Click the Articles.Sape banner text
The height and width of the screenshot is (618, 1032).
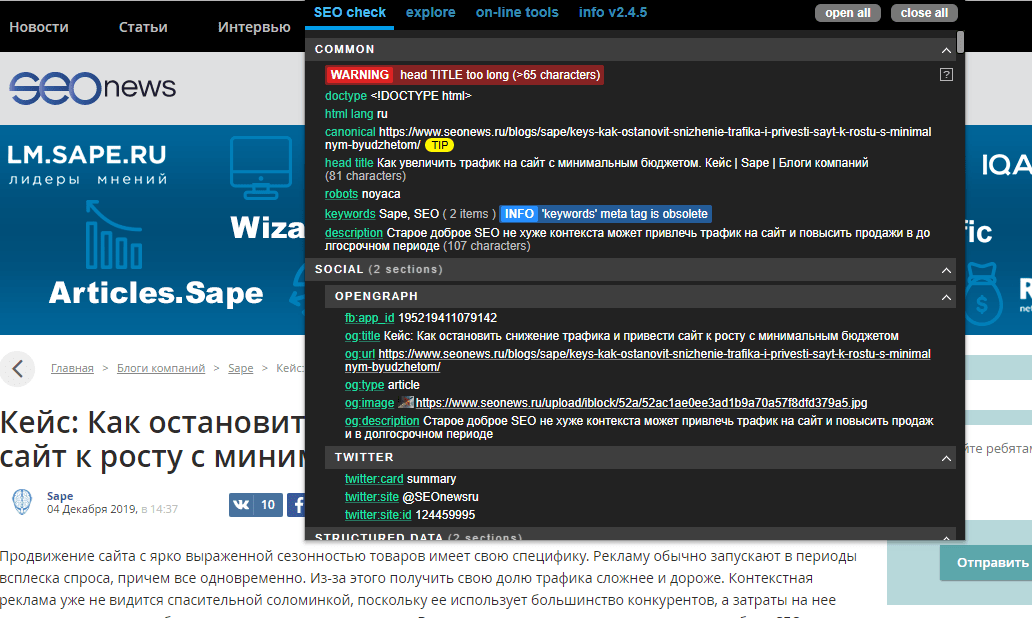pyautogui.click(x=156, y=293)
